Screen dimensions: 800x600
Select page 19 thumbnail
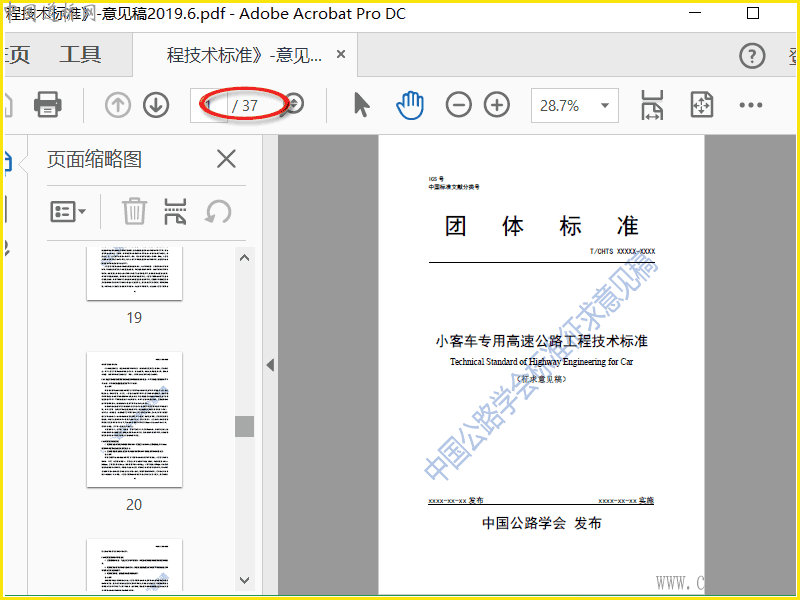point(134,274)
